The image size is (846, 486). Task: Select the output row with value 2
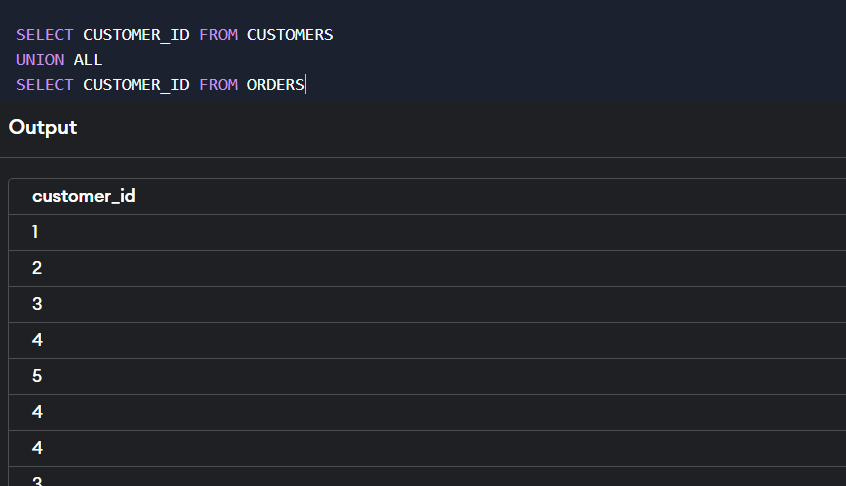(427, 269)
